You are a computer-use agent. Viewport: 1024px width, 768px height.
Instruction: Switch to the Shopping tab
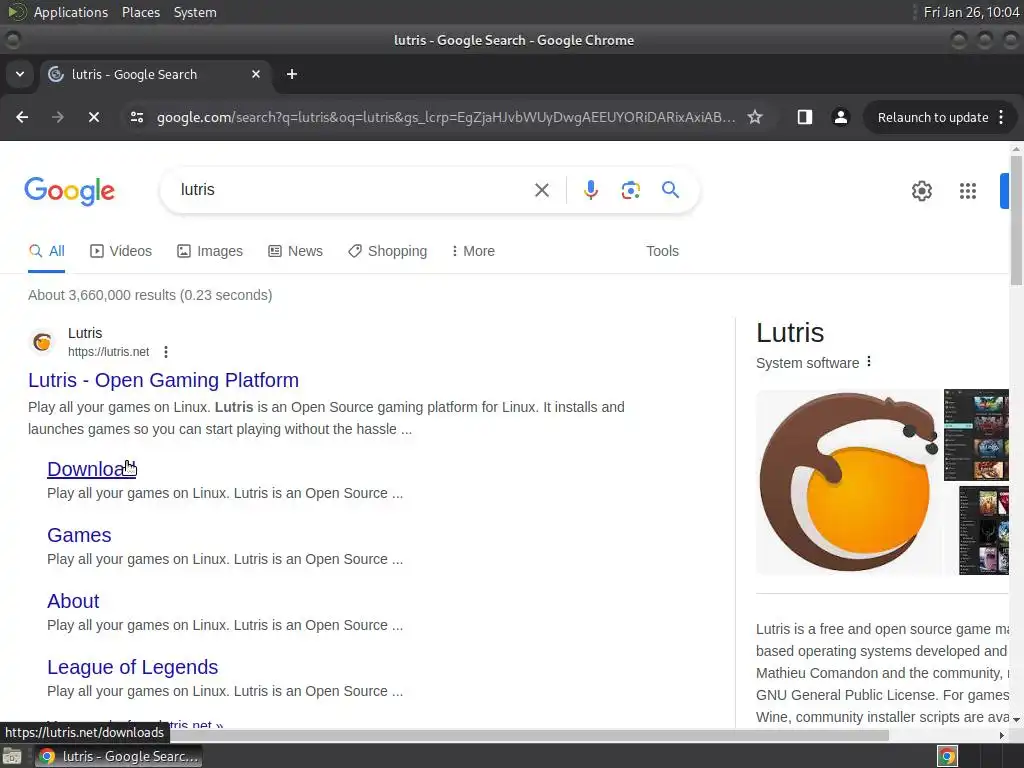(x=387, y=251)
